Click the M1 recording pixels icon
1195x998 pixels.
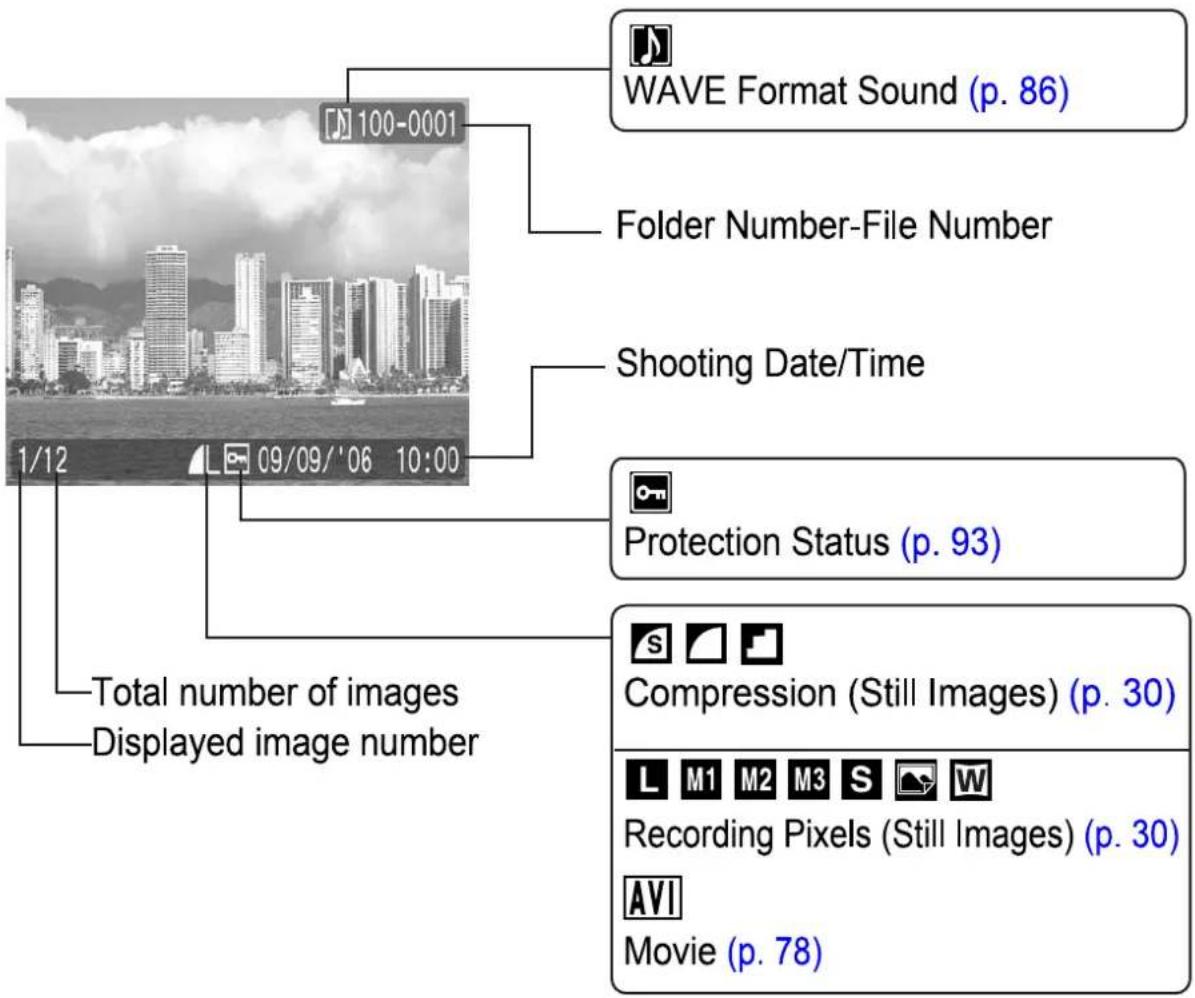coord(700,779)
